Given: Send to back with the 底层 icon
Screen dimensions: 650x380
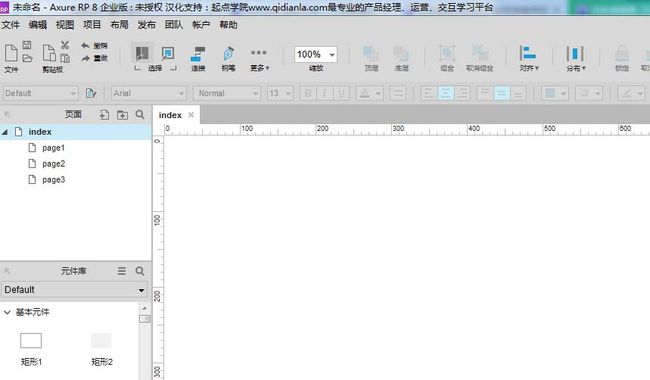Looking at the screenshot, I should (401, 58).
